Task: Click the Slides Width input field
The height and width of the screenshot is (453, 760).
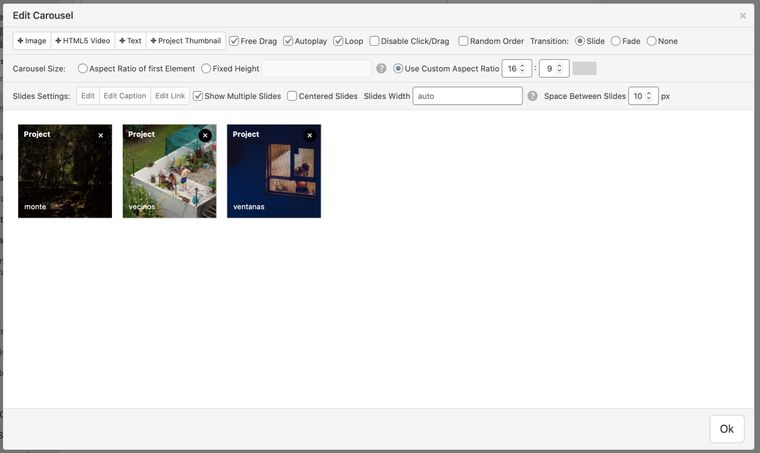Action: click(x=468, y=96)
